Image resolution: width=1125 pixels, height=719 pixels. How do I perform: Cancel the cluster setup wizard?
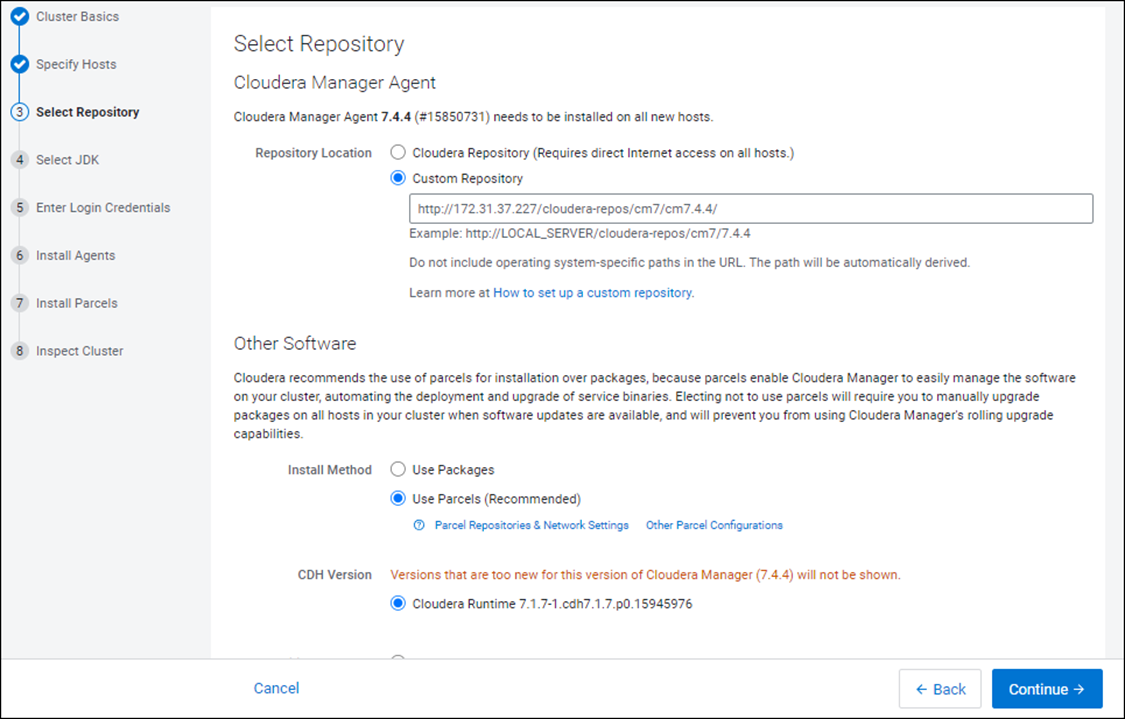[x=276, y=688]
